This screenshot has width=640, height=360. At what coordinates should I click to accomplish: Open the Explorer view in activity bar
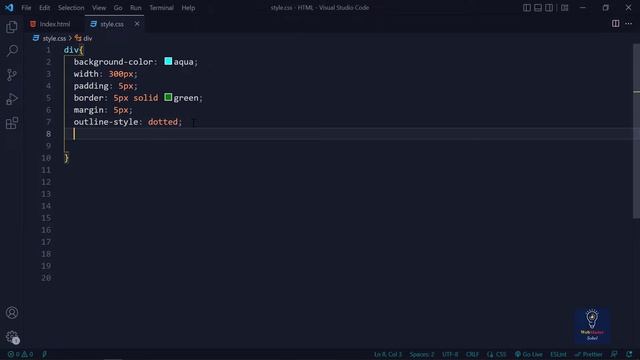pos(12,27)
